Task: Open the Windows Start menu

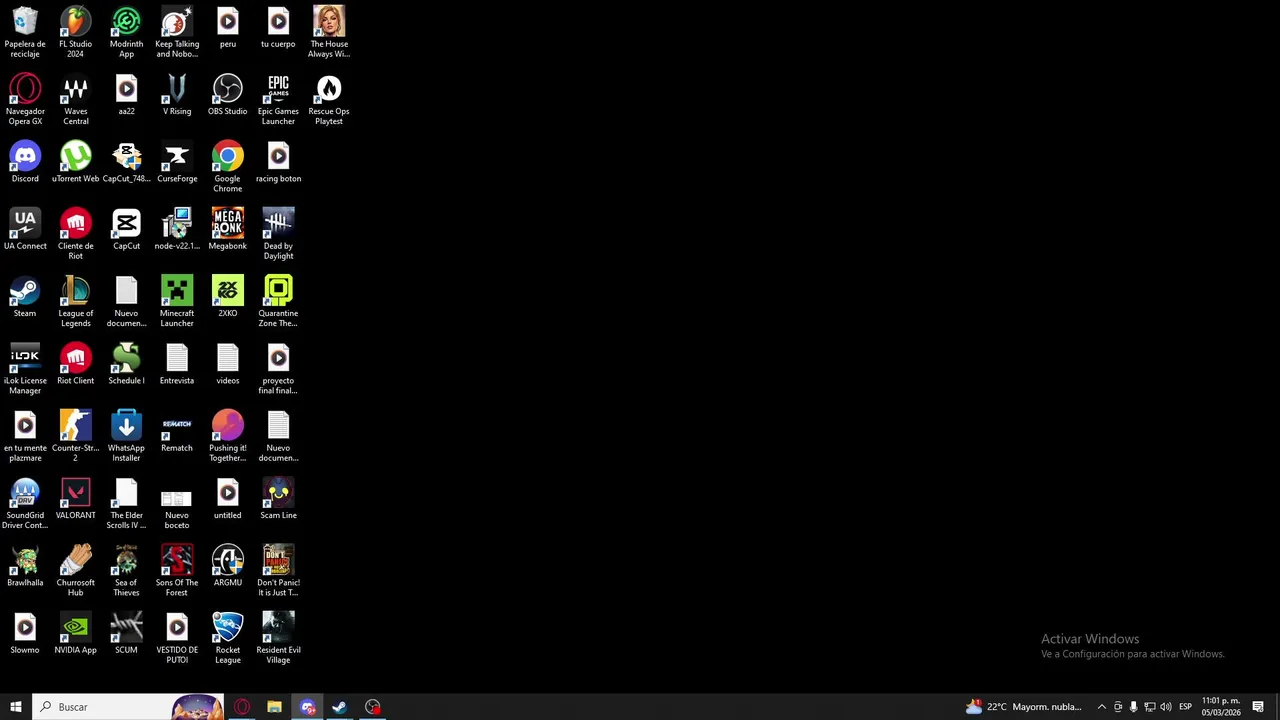Action: pyautogui.click(x=15, y=707)
